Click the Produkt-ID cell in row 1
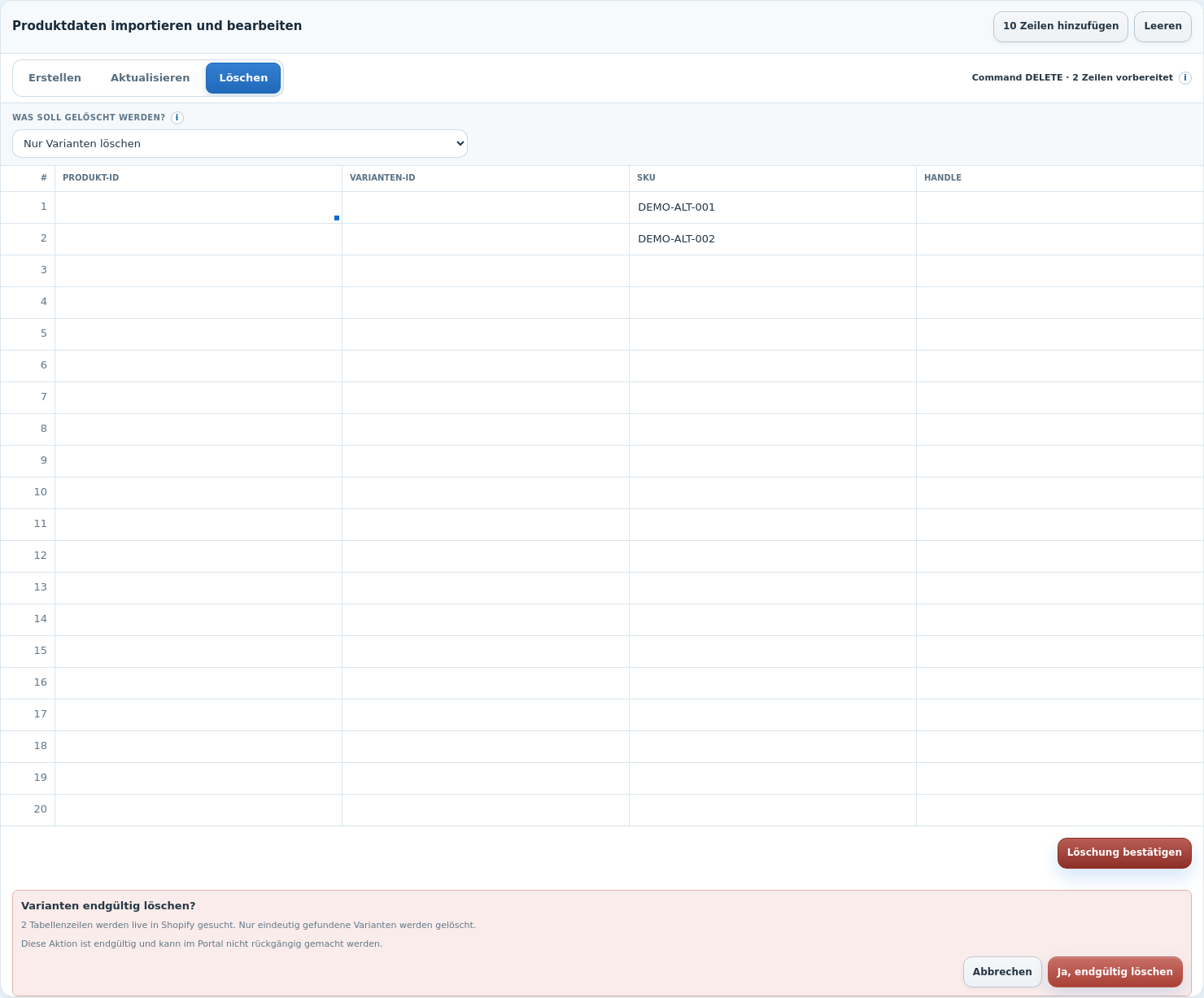This screenshot has height=998, width=1204. 198,207
